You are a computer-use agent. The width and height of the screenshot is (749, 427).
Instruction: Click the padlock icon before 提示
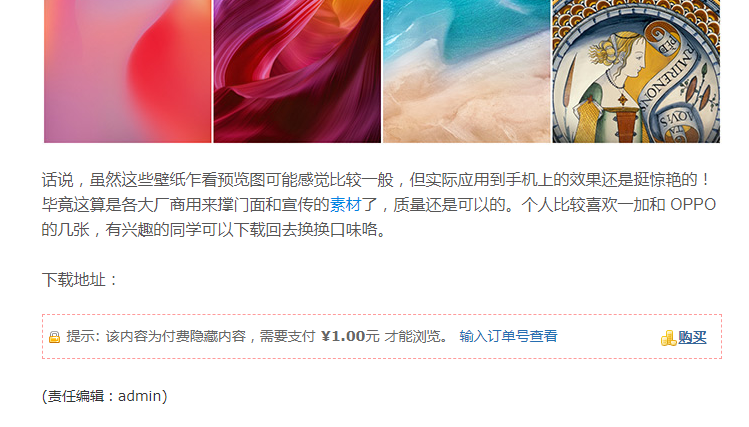click(x=54, y=337)
